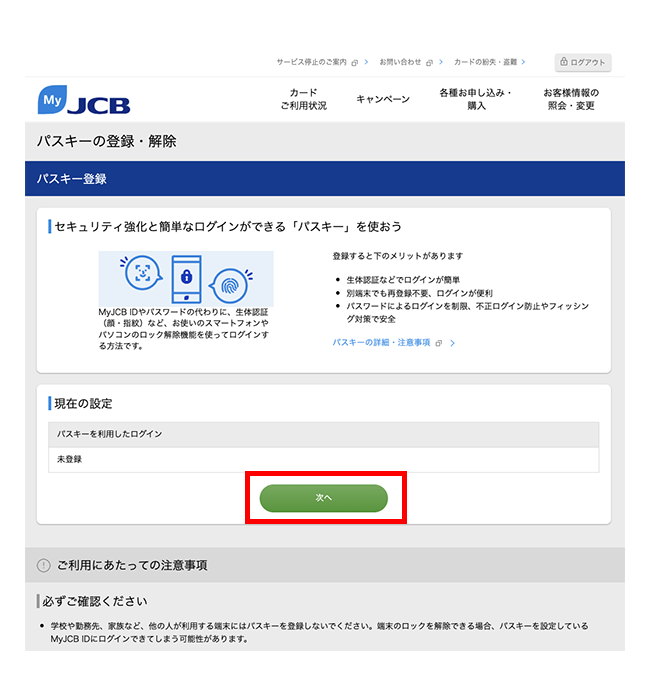The width and height of the screenshot is (650, 700).
Task: Click external-link icon beside パスキーの詳細・注意事項
Action: tap(439, 343)
